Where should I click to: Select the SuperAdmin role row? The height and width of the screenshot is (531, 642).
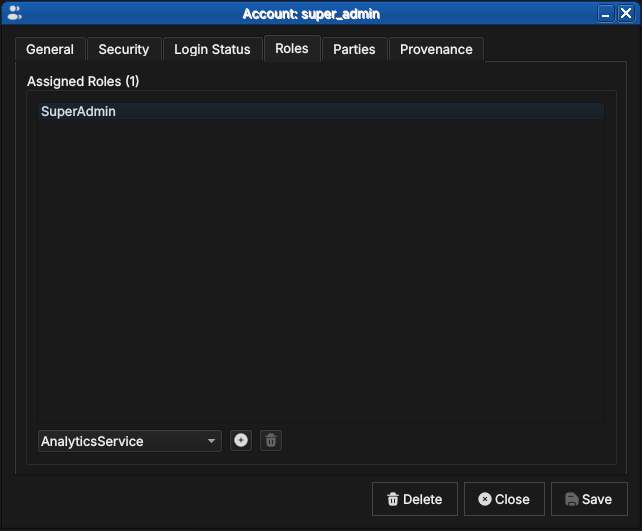pos(321,111)
